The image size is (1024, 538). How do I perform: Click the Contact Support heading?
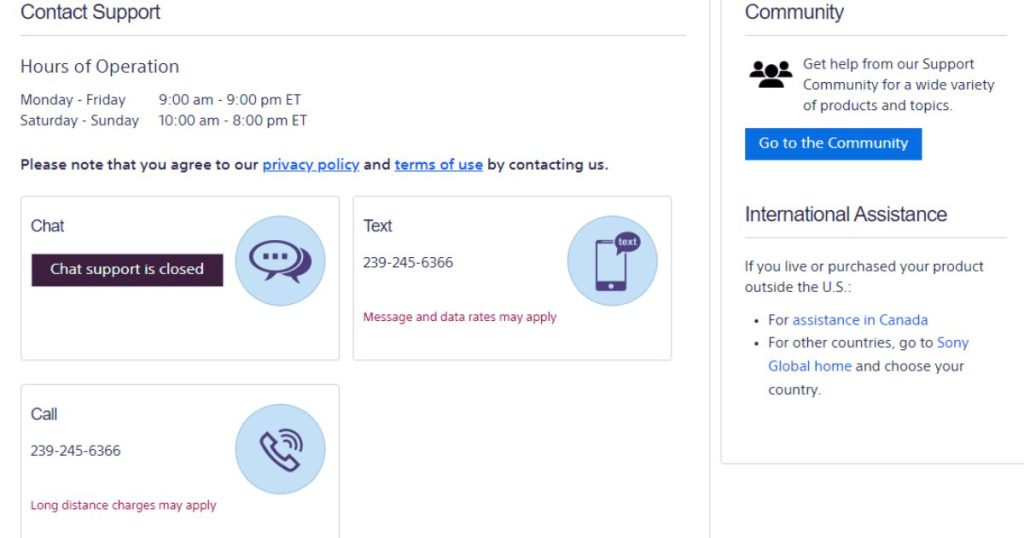pos(90,12)
